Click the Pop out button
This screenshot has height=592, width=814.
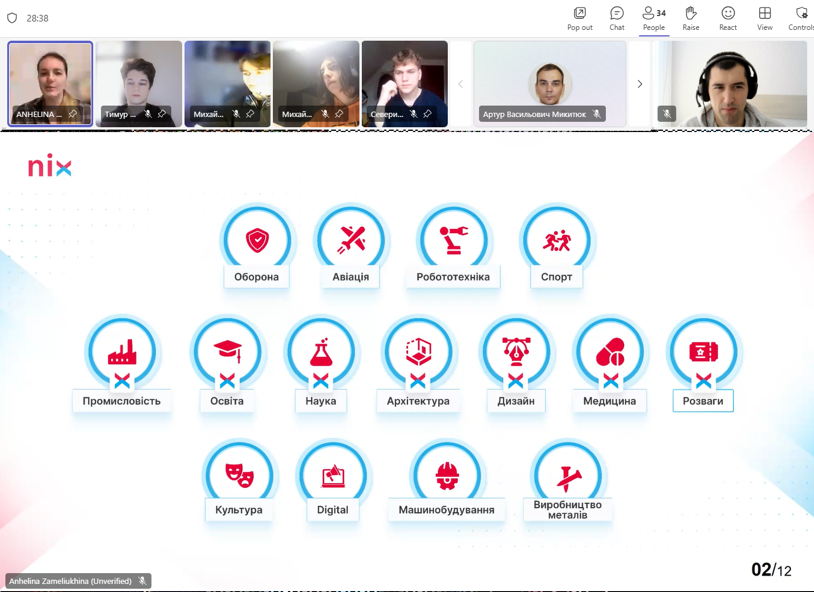[579, 17]
